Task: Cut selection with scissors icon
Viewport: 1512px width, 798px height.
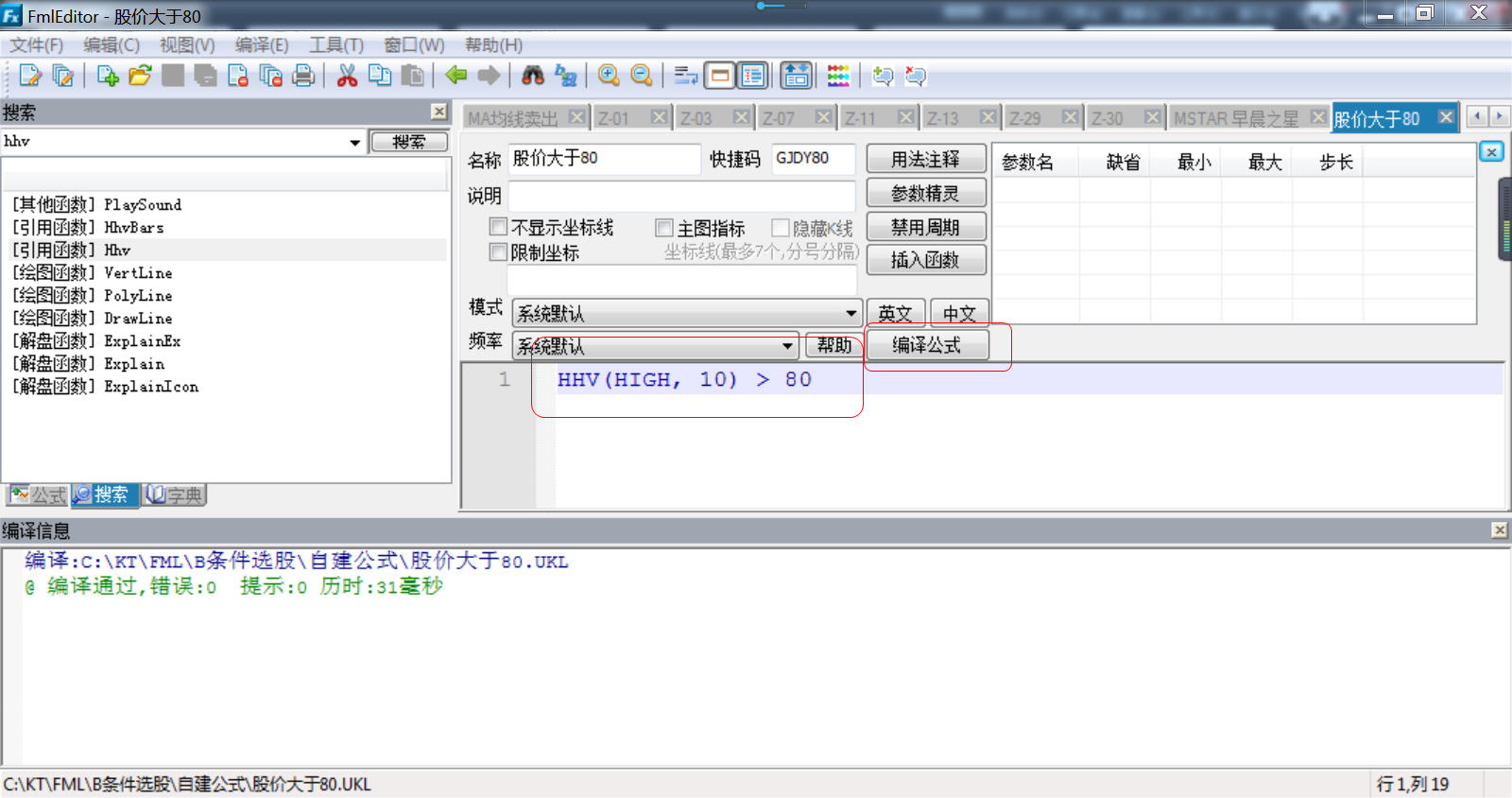Action: [348, 76]
